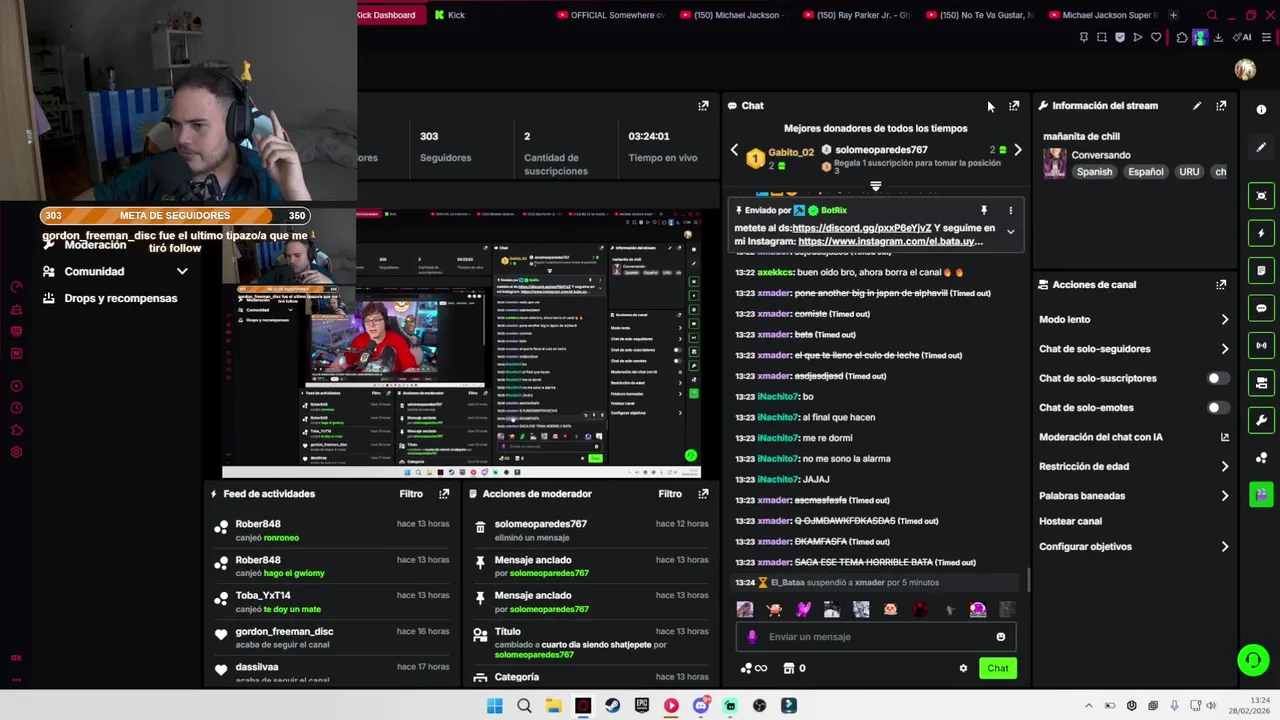The image size is (1280, 720).
Task: Switch to the OFFICIAL Somewhere browser tab
Action: pyautogui.click(x=611, y=15)
